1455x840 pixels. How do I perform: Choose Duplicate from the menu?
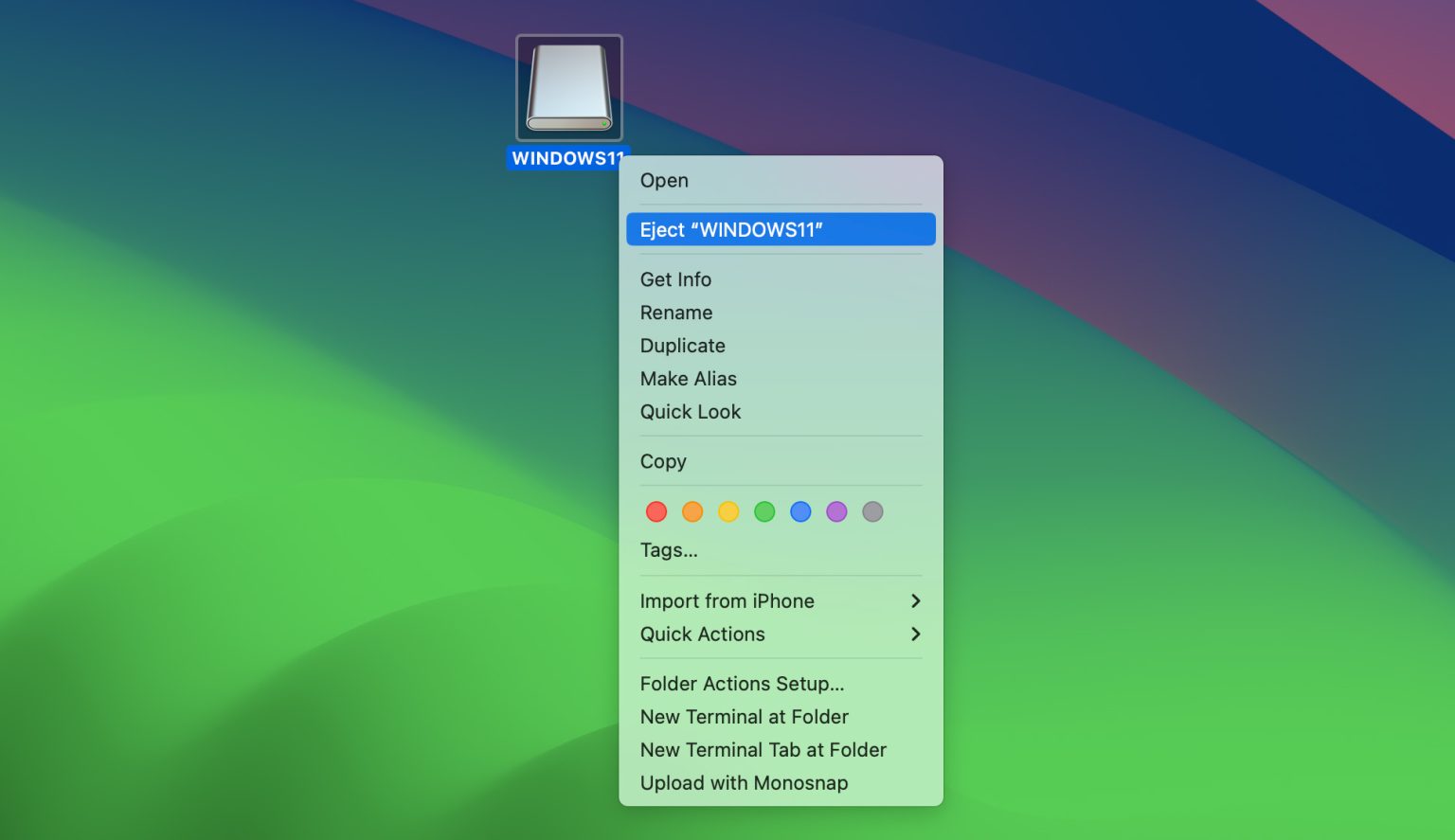coord(682,346)
